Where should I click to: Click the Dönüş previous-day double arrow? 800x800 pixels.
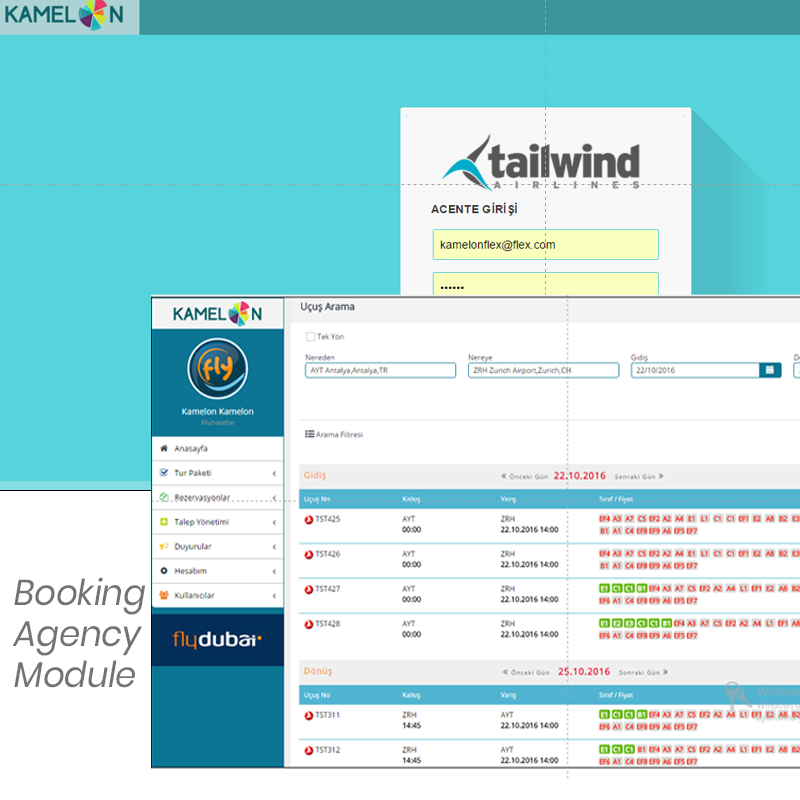(x=506, y=672)
